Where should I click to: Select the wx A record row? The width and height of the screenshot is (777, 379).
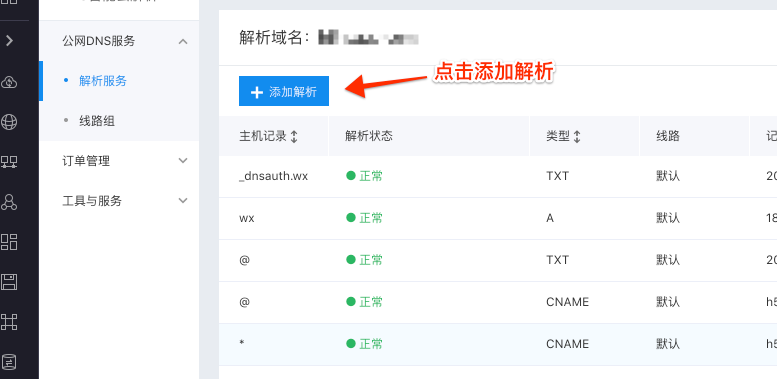[498, 218]
